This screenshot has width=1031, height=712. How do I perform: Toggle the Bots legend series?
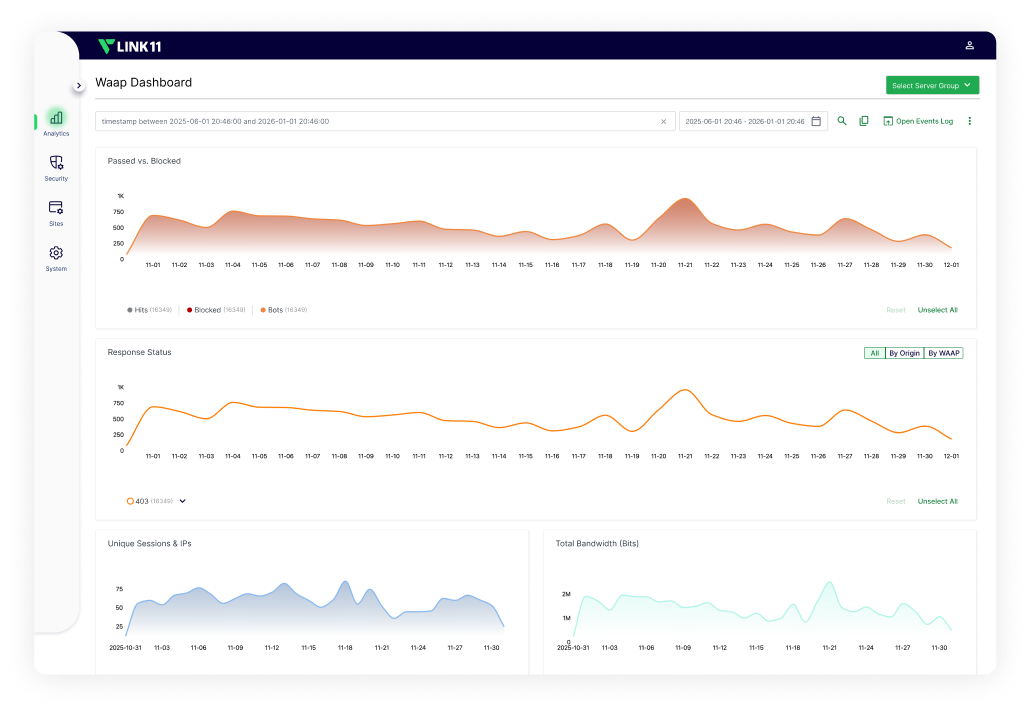click(274, 310)
